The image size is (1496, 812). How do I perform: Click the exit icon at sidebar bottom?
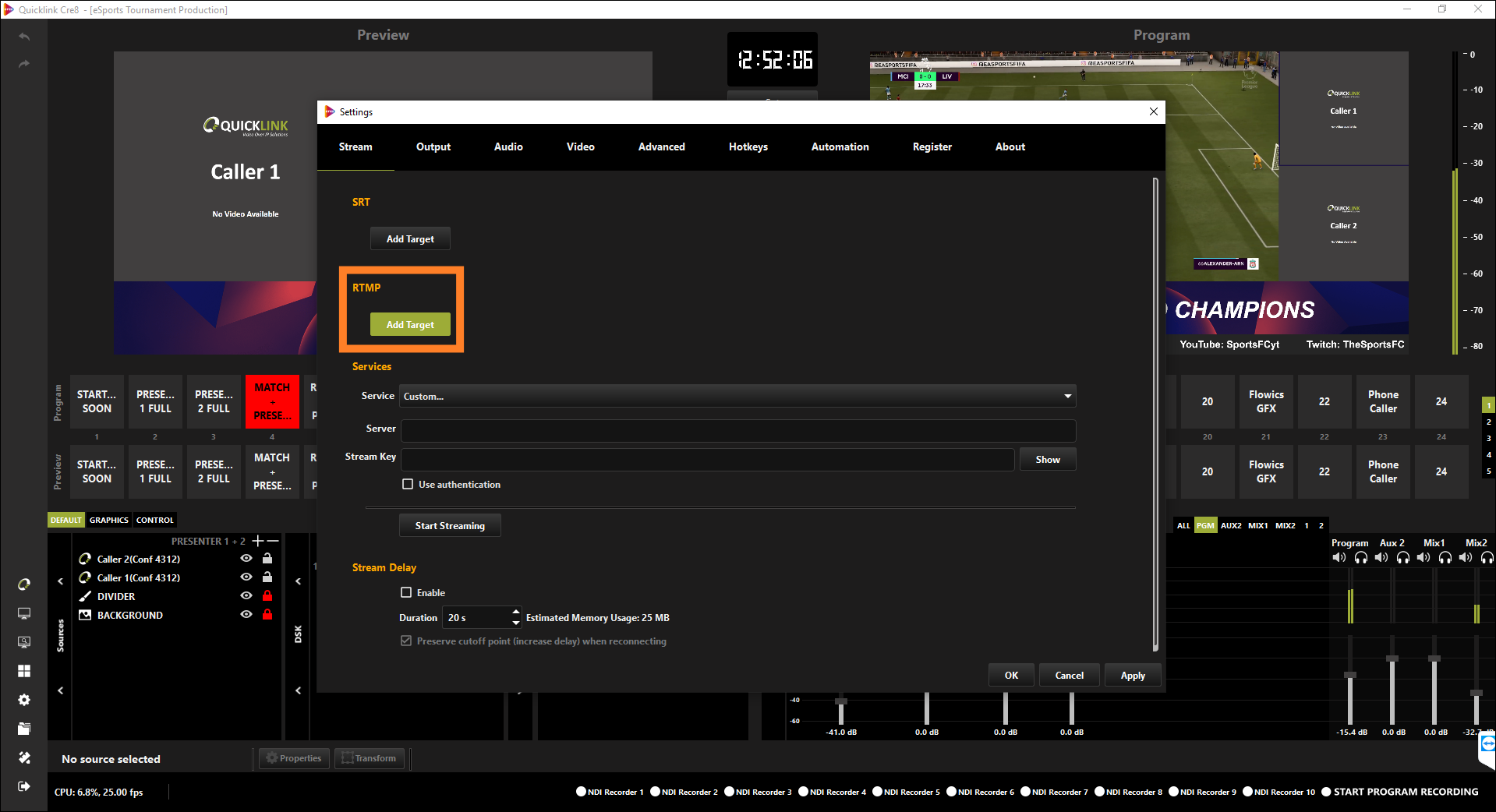[24, 786]
